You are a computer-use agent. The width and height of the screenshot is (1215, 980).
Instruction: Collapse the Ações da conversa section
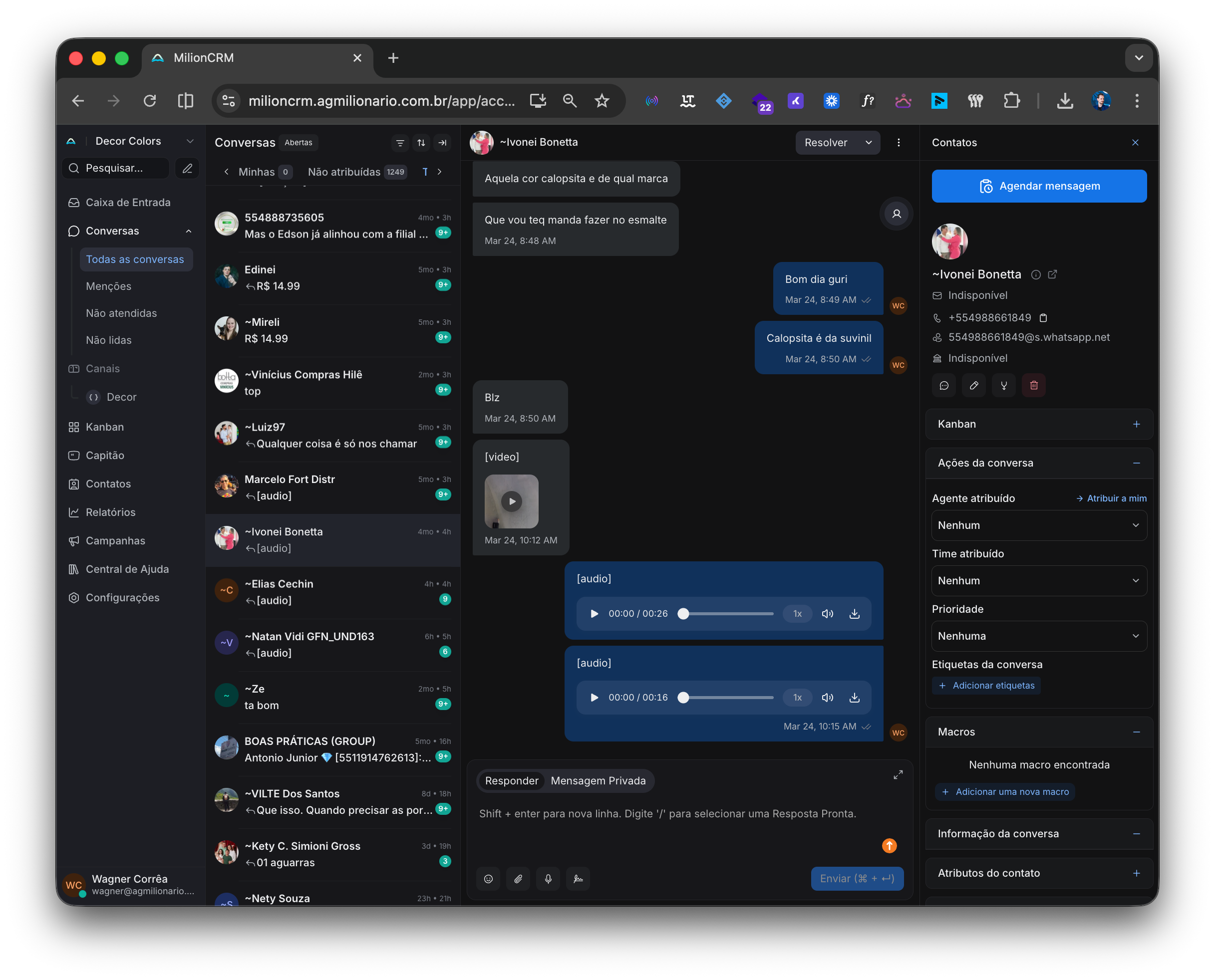click(x=1137, y=463)
